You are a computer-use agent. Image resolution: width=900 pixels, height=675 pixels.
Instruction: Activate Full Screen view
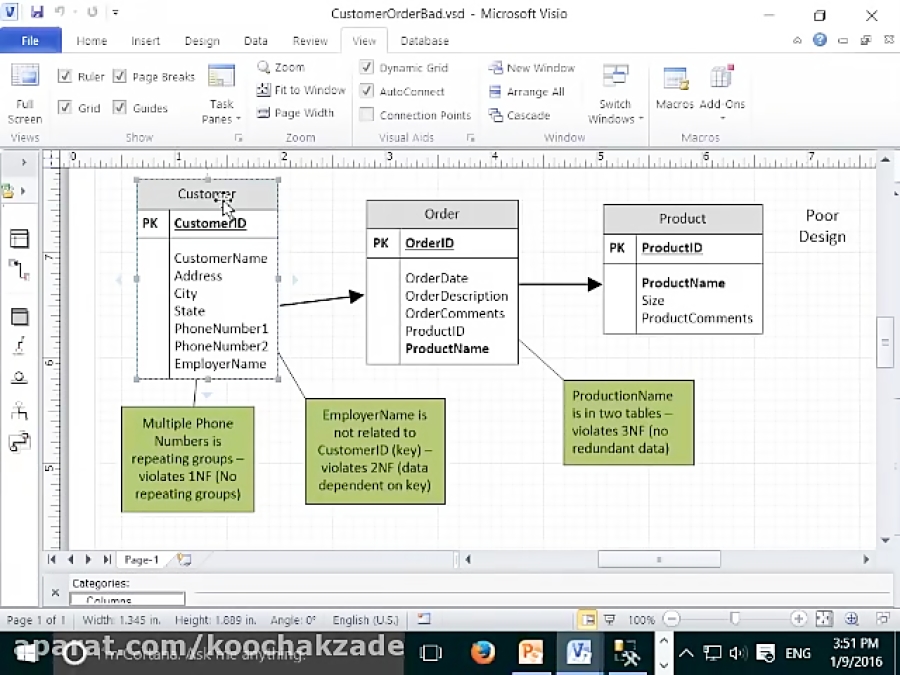[24, 90]
